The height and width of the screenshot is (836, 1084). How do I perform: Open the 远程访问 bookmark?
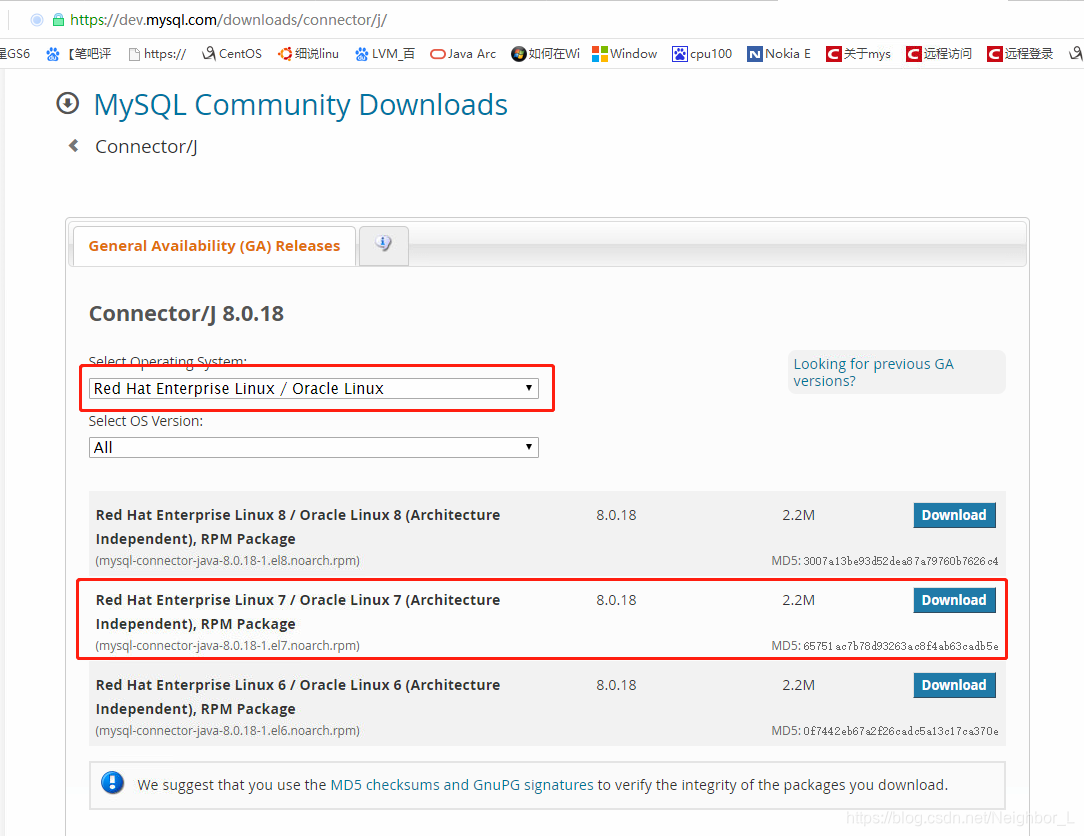(x=939, y=54)
